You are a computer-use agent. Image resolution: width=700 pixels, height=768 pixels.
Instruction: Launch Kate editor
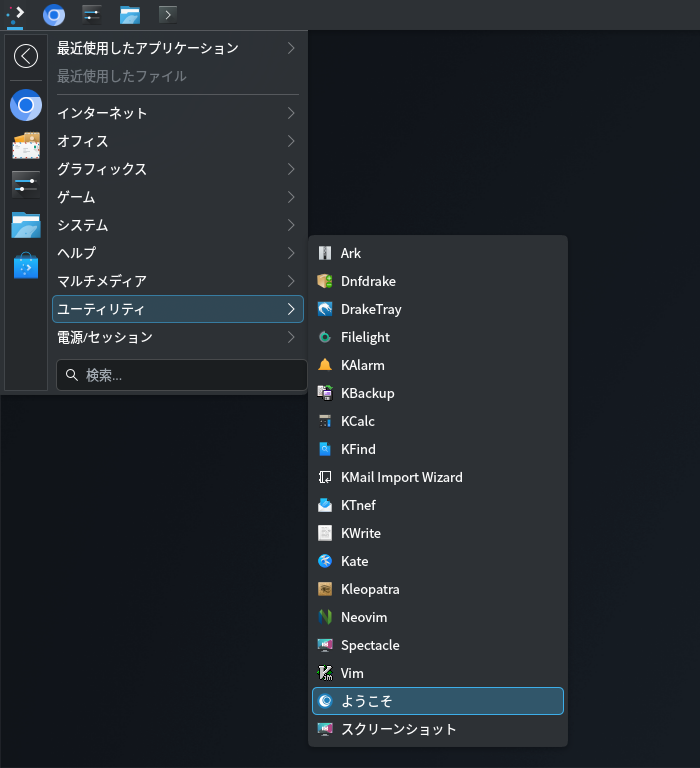[x=437, y=561]
